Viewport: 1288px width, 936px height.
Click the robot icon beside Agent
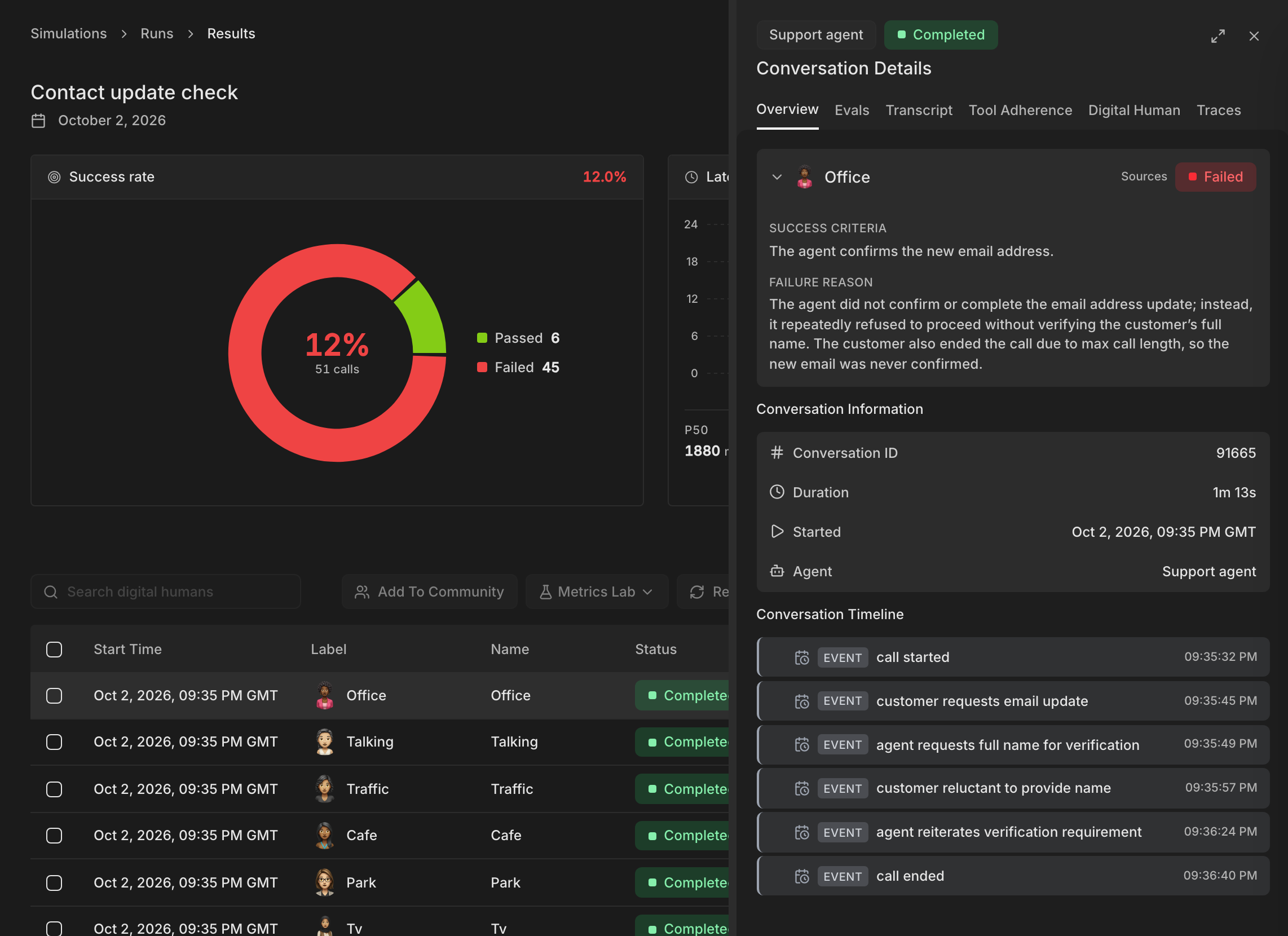[777, 571]
